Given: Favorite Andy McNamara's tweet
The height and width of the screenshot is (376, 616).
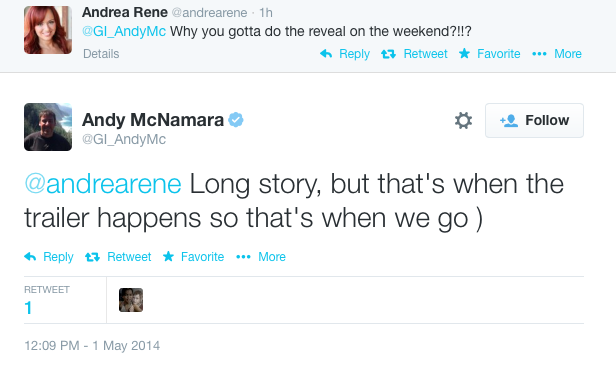Looking at the screenshot, I should [x=193, y=257].
